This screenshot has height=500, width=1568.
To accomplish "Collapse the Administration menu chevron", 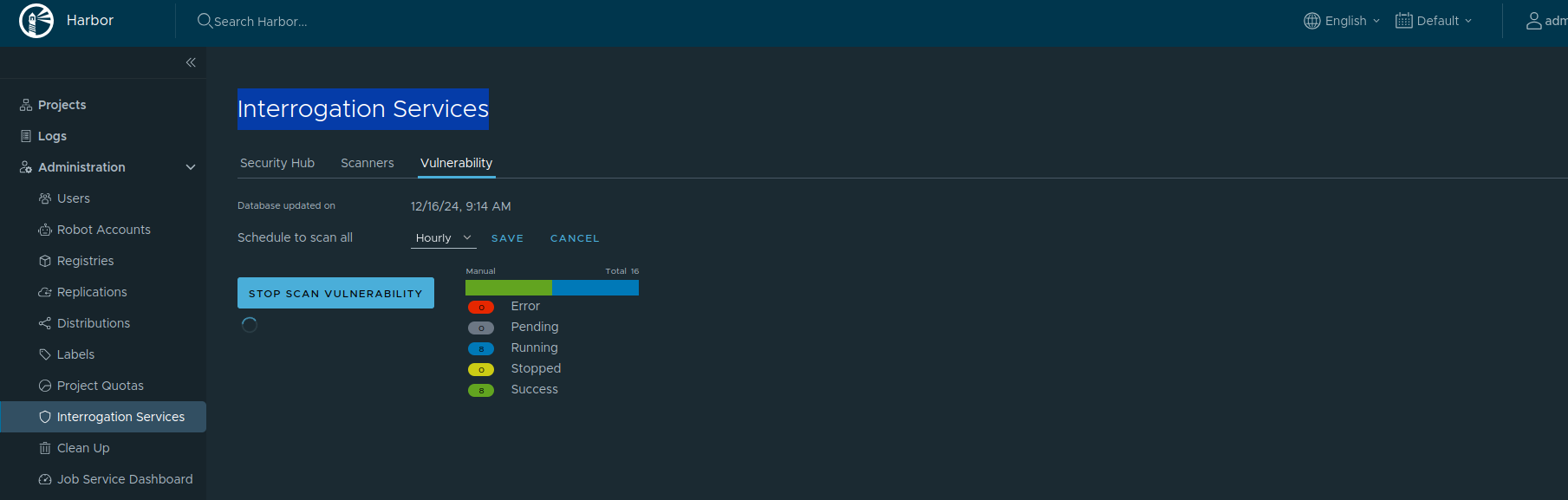I will pyautogui.click(x=191, y=167).
